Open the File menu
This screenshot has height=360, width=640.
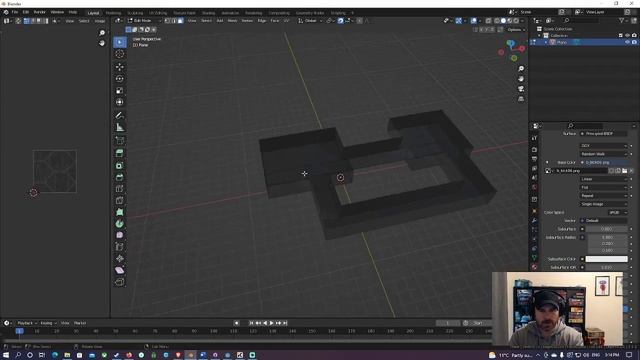click(x=15, y=12)
